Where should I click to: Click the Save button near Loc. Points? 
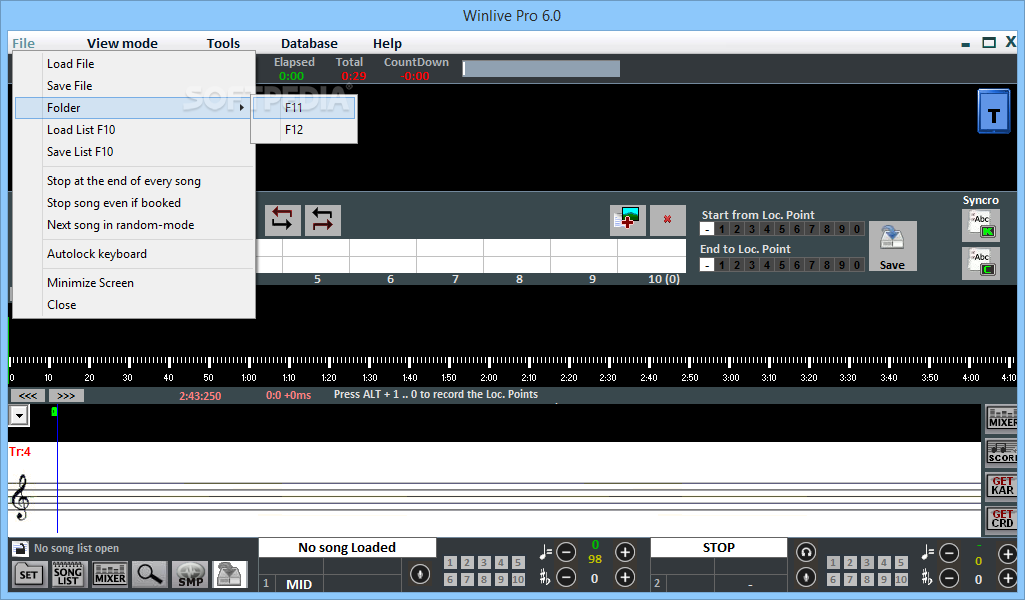[892, 246]
